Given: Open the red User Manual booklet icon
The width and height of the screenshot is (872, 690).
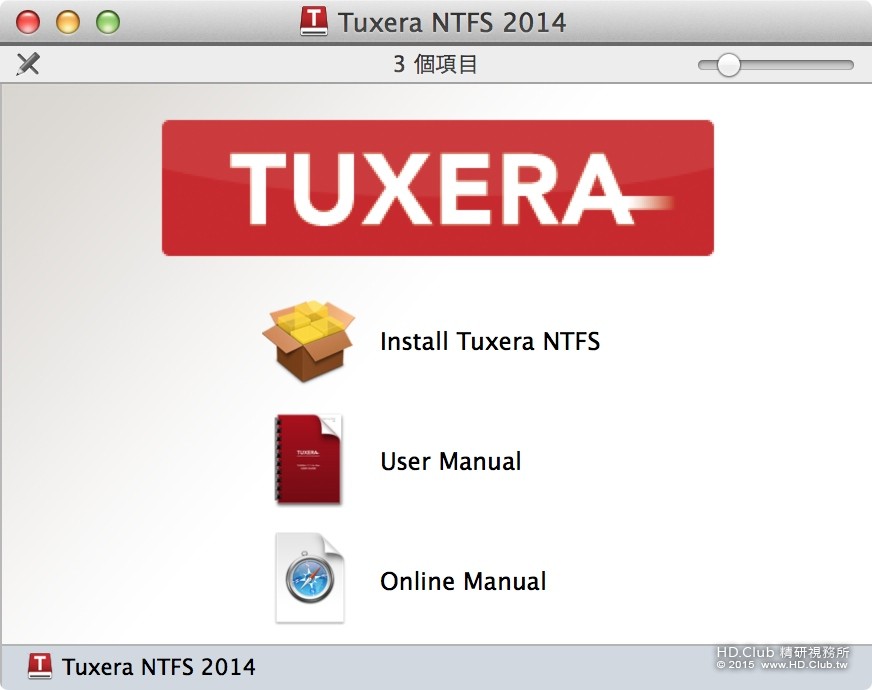Looking at the screenshot, I should (308, 460).
